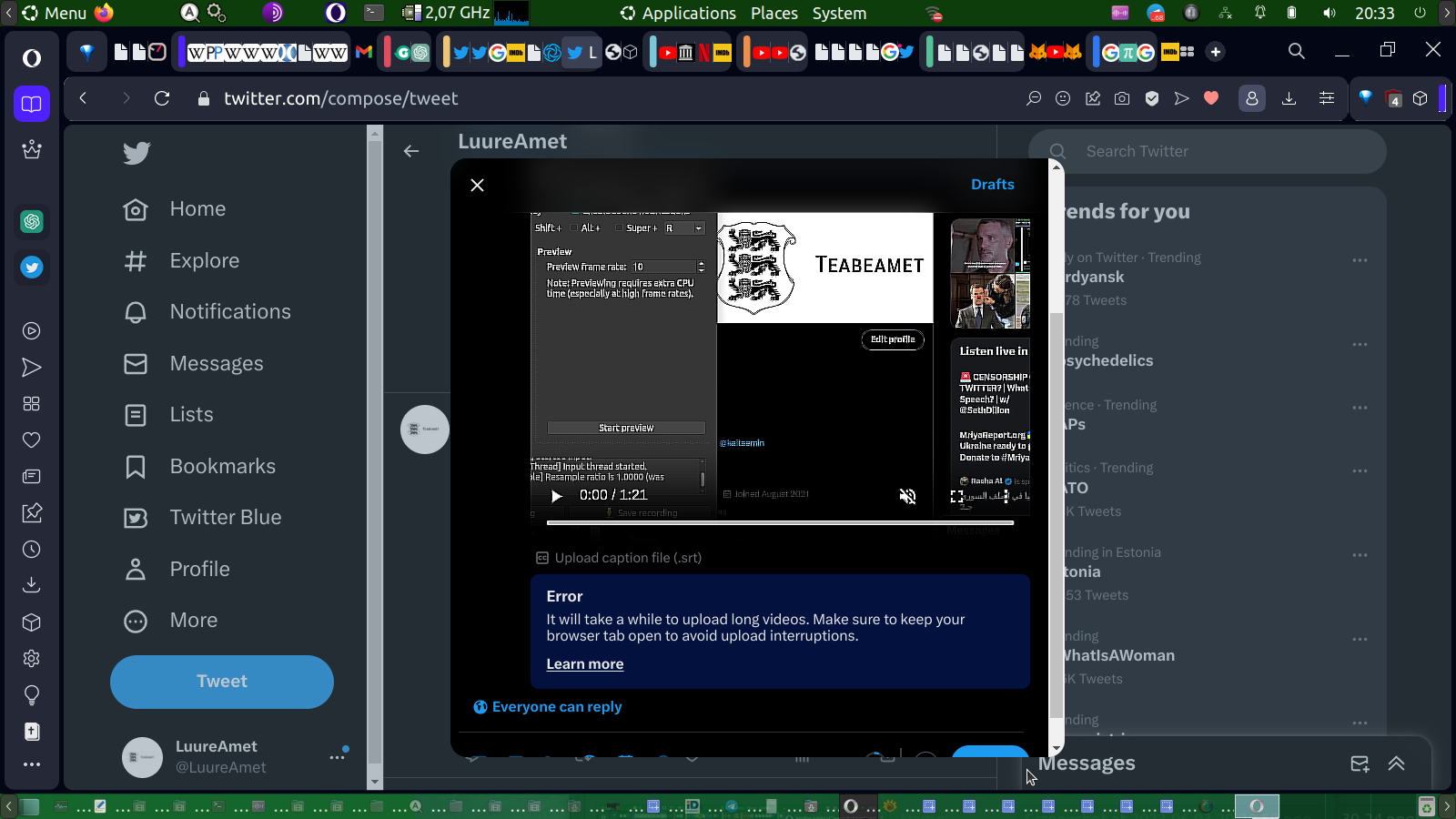Open the Drafts link in compose dialog
The image size is (1456, 819).
992,185
